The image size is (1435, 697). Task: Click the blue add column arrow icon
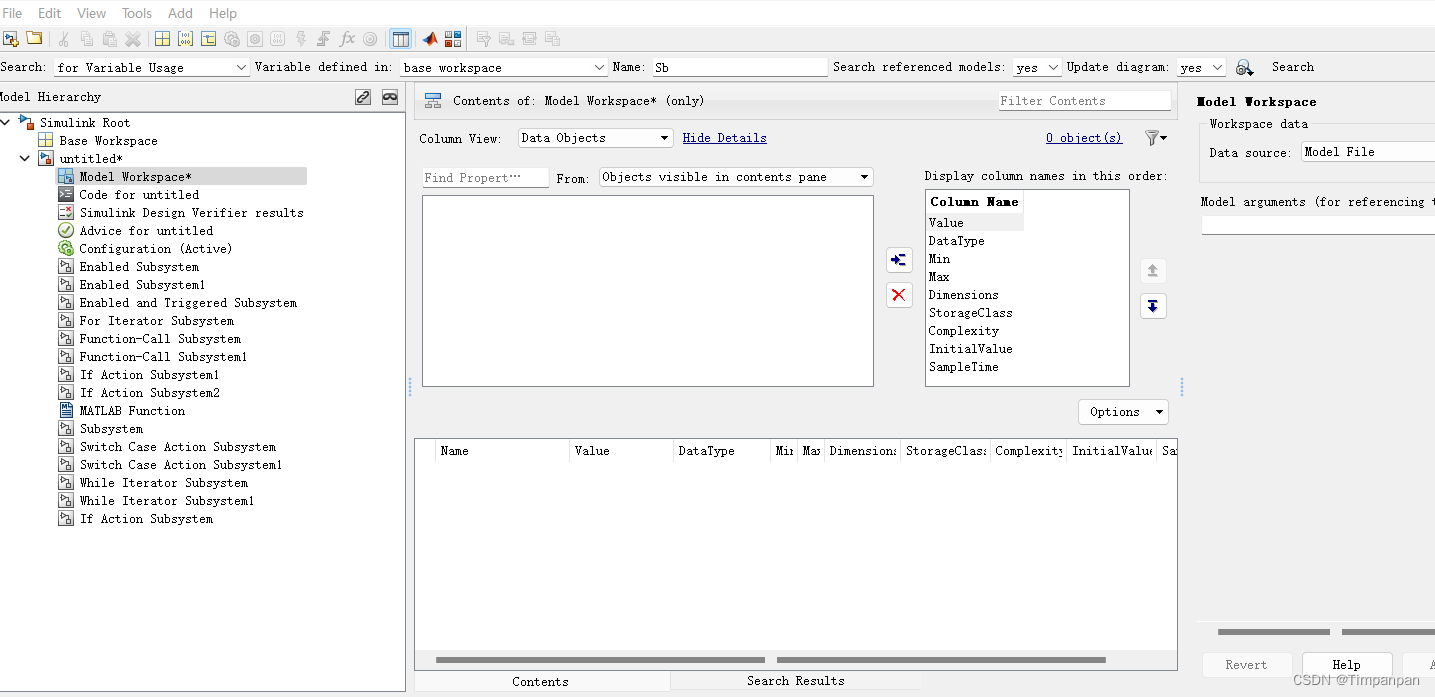point(898,260)
